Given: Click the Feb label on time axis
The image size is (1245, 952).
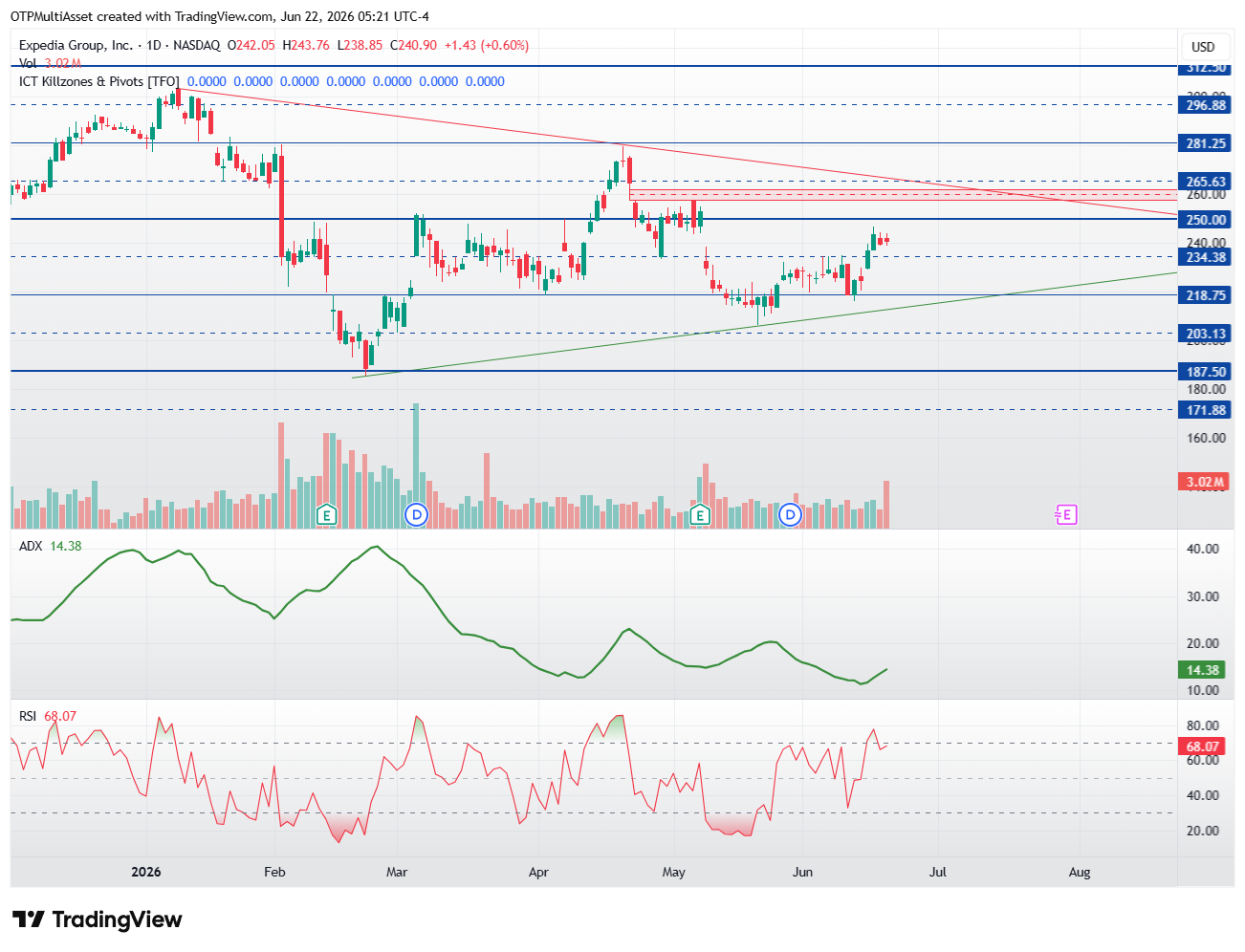Looking at the screenshot, I should [x=274, y=872].
